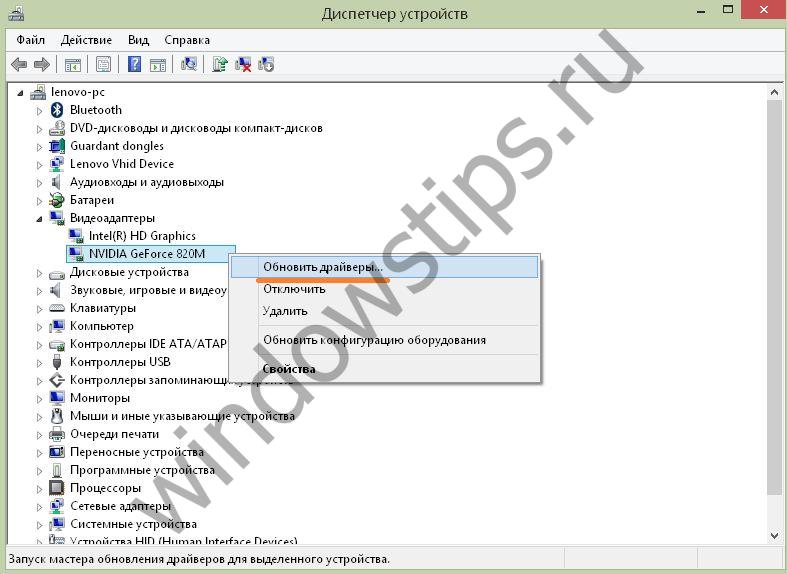Expand the Компьютер category arrow

39,327
